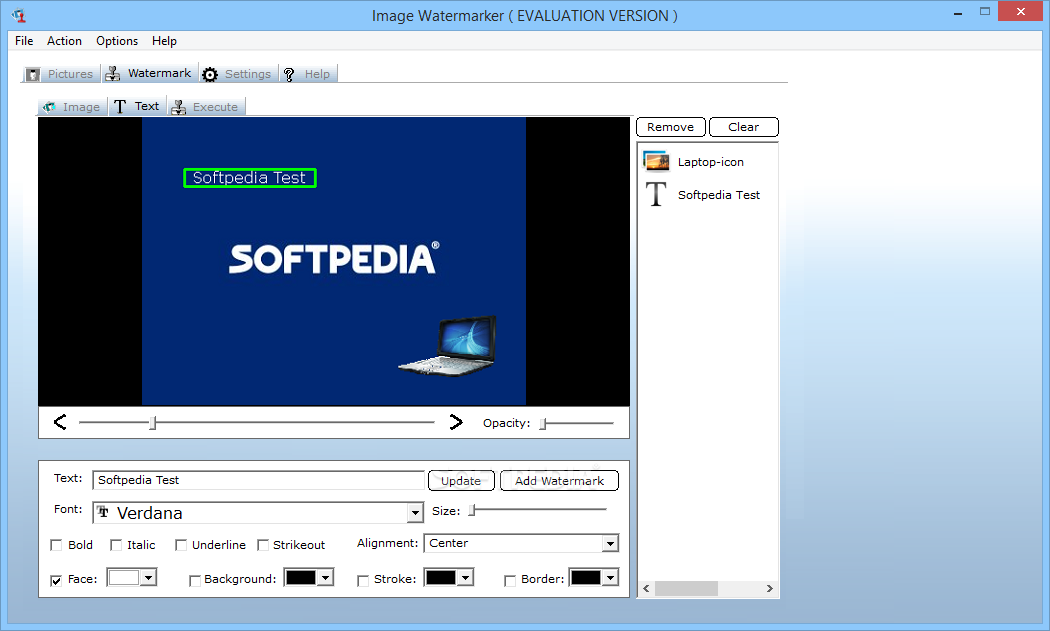
Task: Go to previous picture with left arrow
Action: coord(60,422)
